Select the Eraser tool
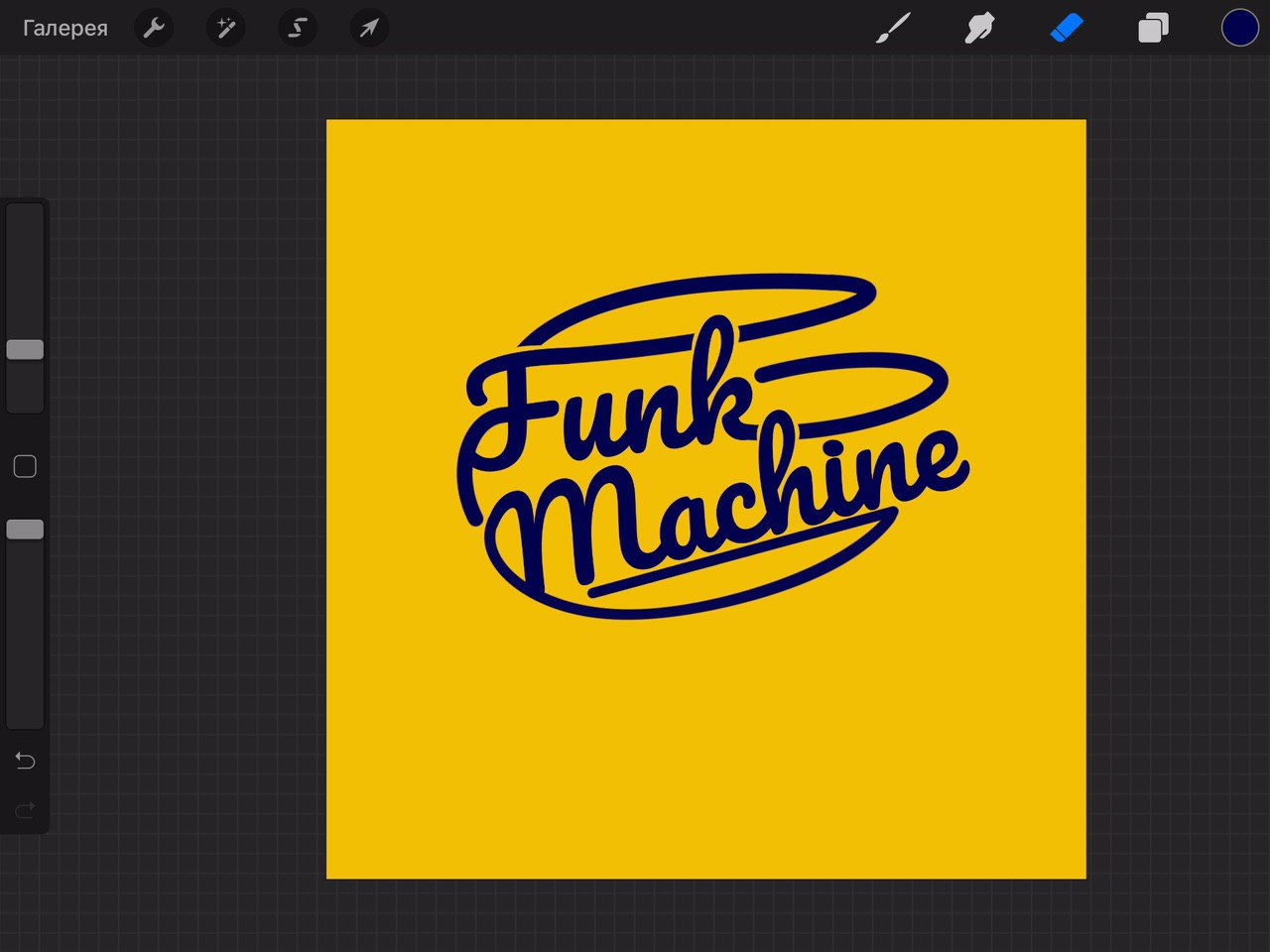This screenshot has height=952, width=1270. coord(1067,28)
